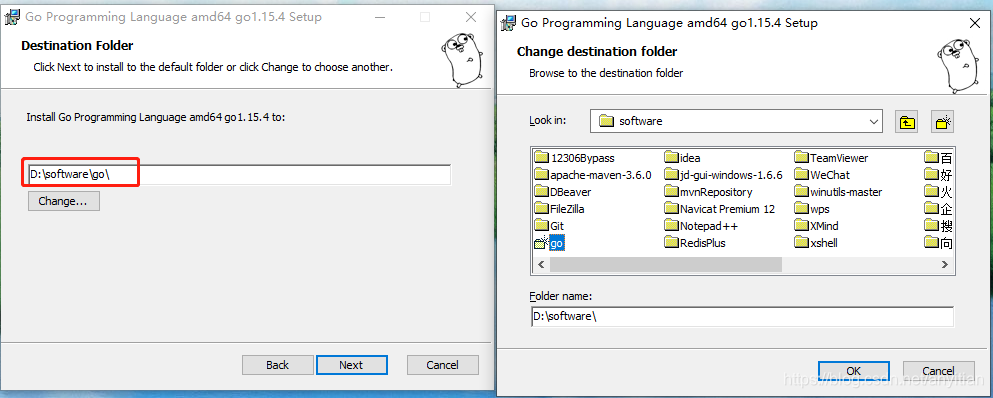The width and height of the screenshot is (993, 398).
Task: Select the Notepad++ folder
Action: [702, 226]
